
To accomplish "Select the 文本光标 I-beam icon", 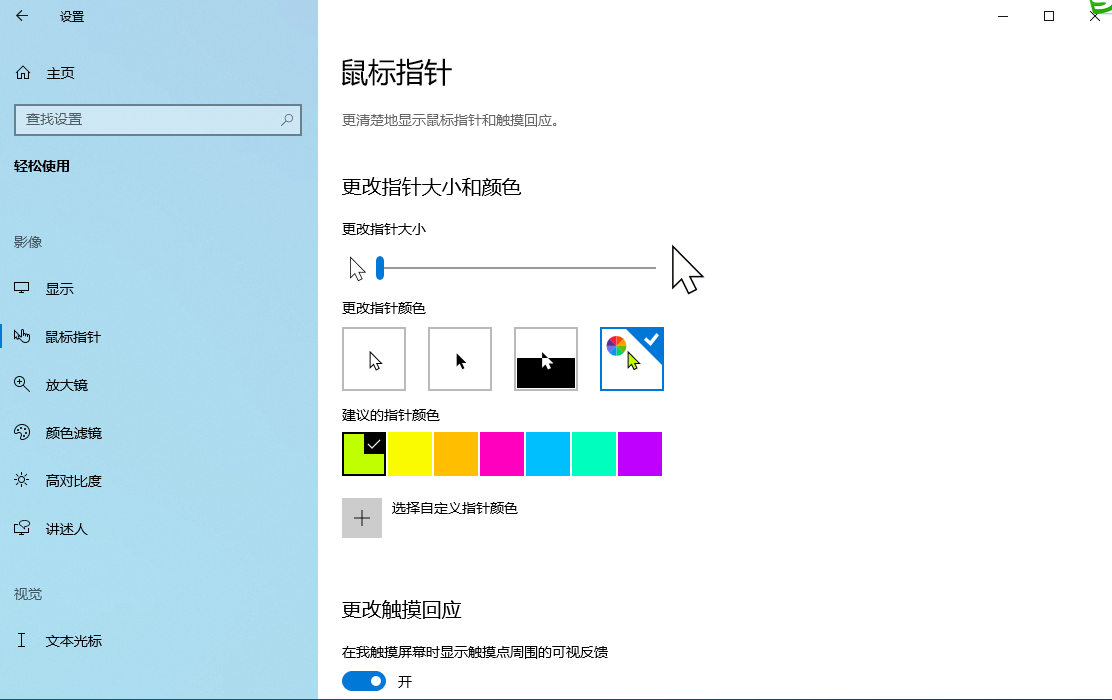I will tap(21, 640).
